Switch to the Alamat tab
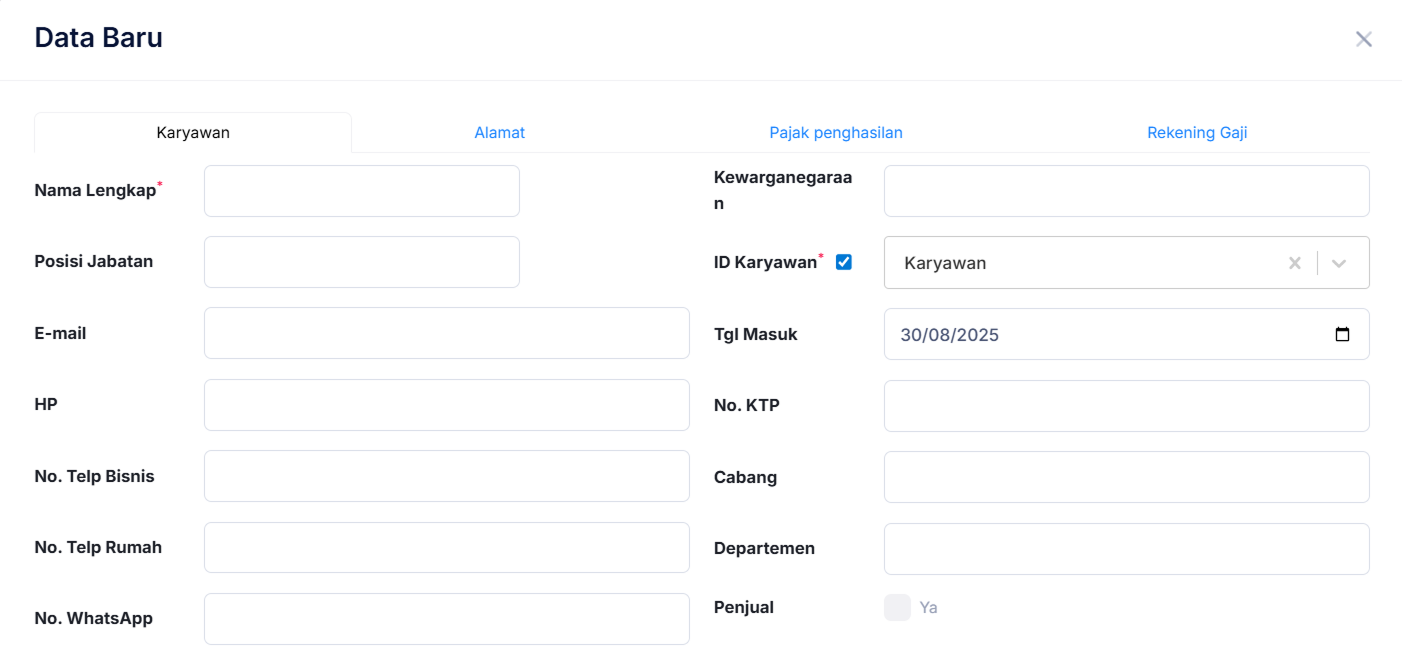The height and width of the screenshot is (652, 1402). point(499,133)
